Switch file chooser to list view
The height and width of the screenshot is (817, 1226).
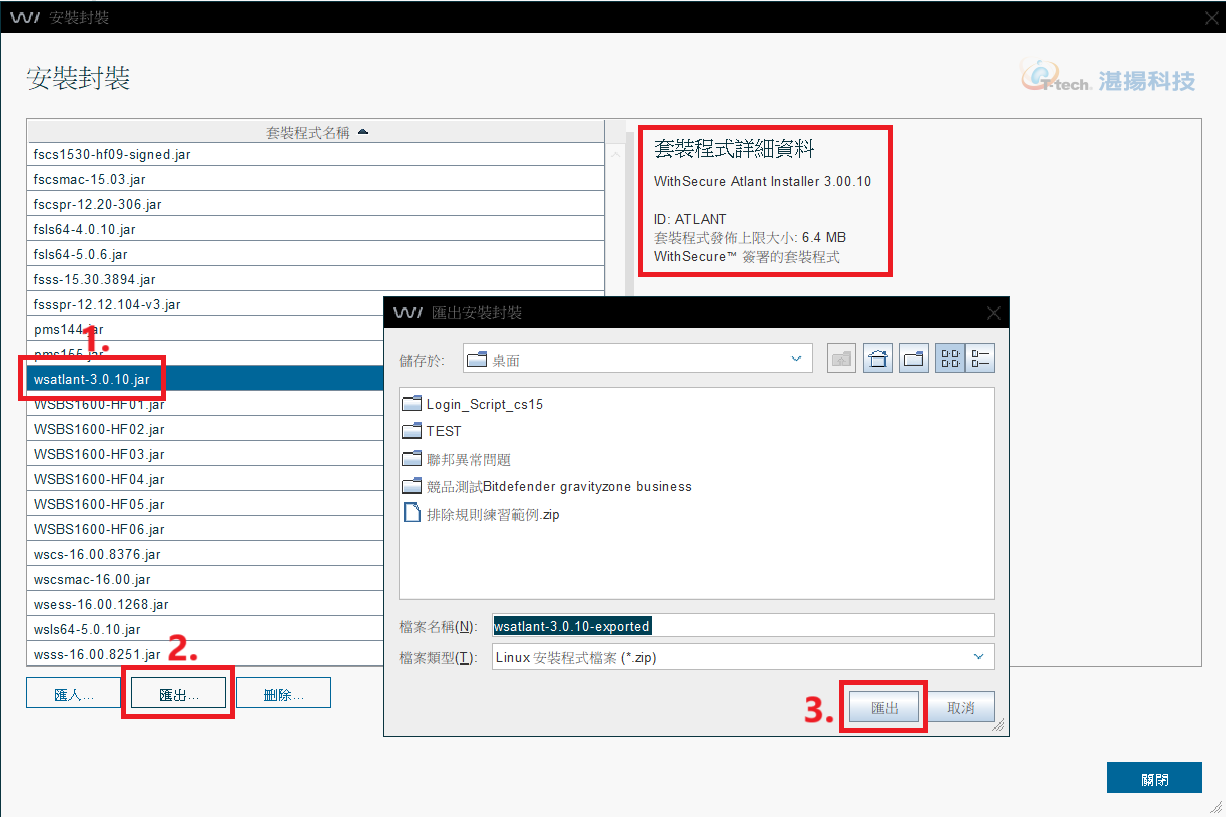950,359
